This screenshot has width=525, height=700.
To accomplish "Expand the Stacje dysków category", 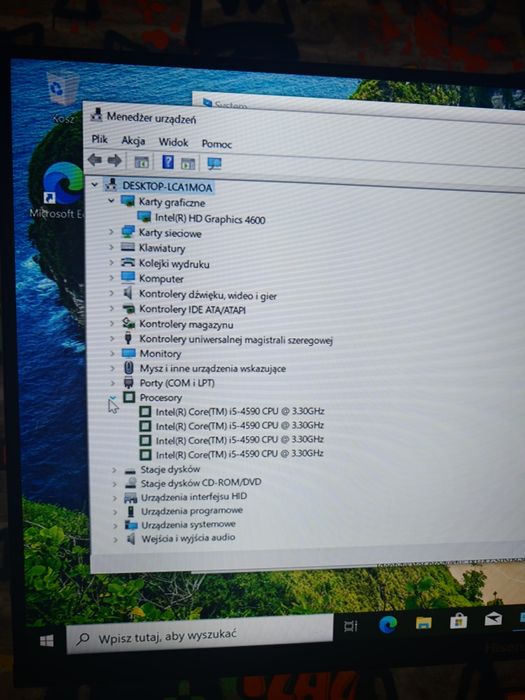I will [114, 470].
